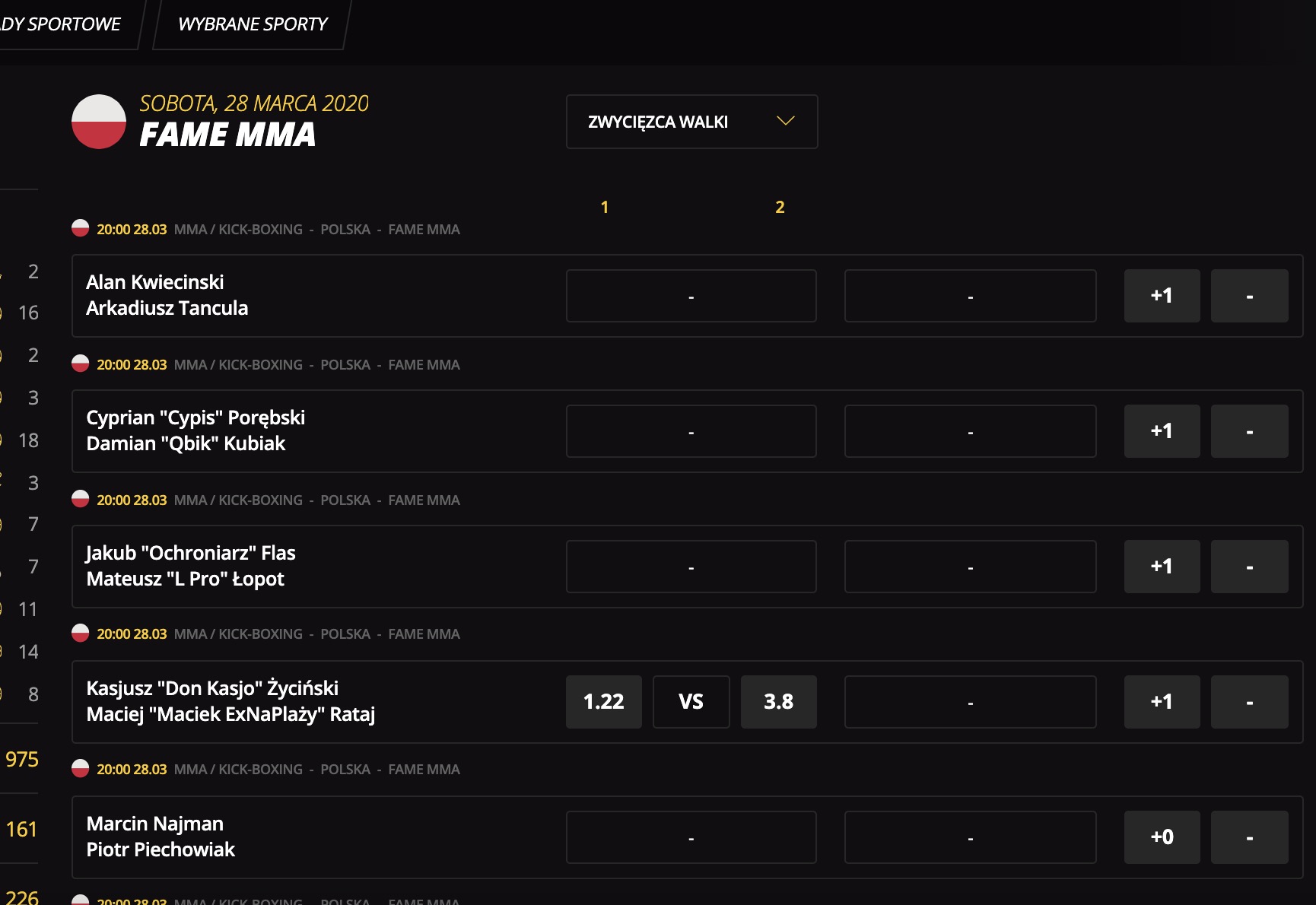The width and height of the screenshot is (1316, 905).
Task: Click the sidebar count 16
Action: [x=28, y=313]
